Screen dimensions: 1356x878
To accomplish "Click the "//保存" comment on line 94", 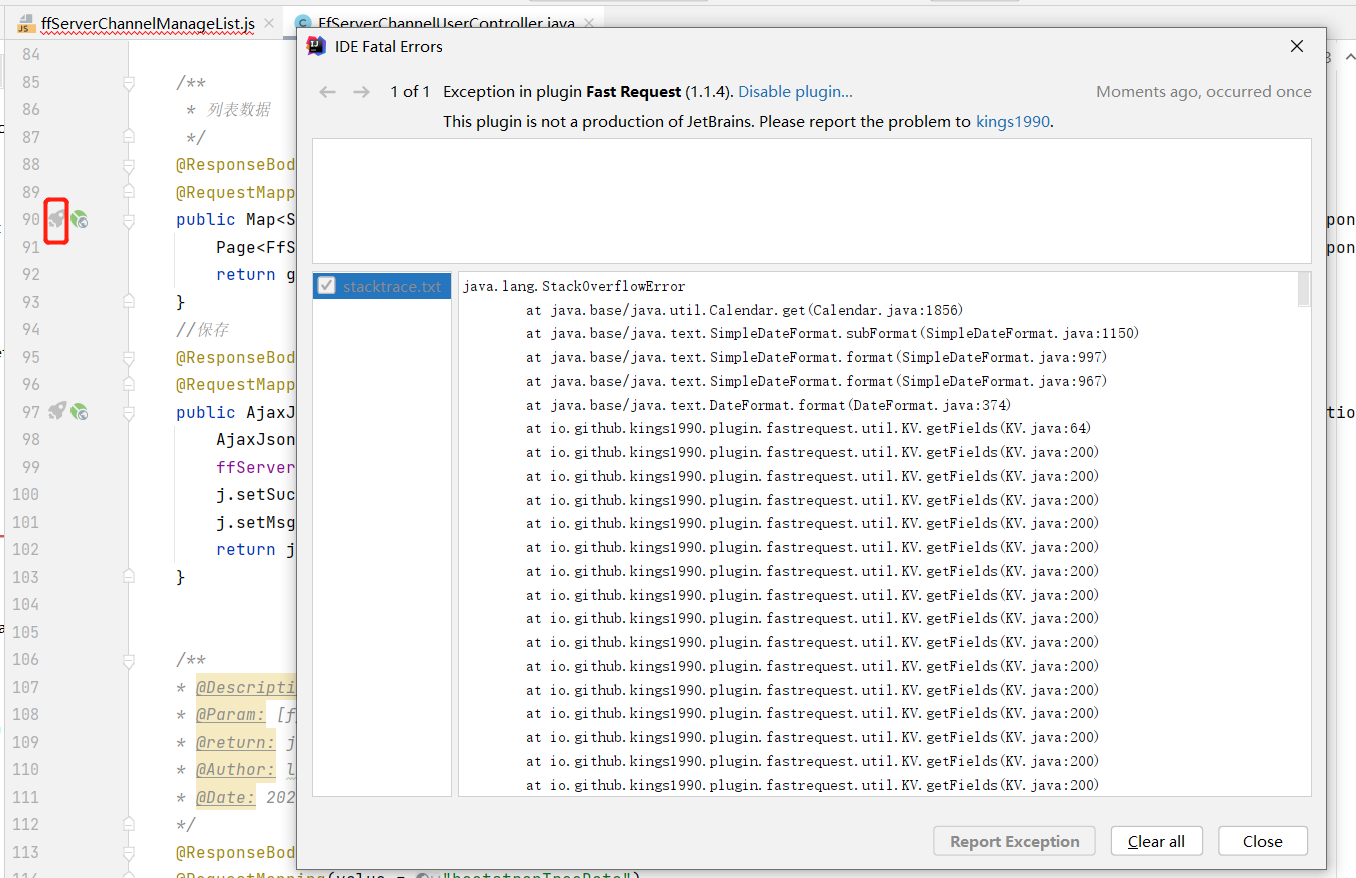I will [x=203, y=329].
